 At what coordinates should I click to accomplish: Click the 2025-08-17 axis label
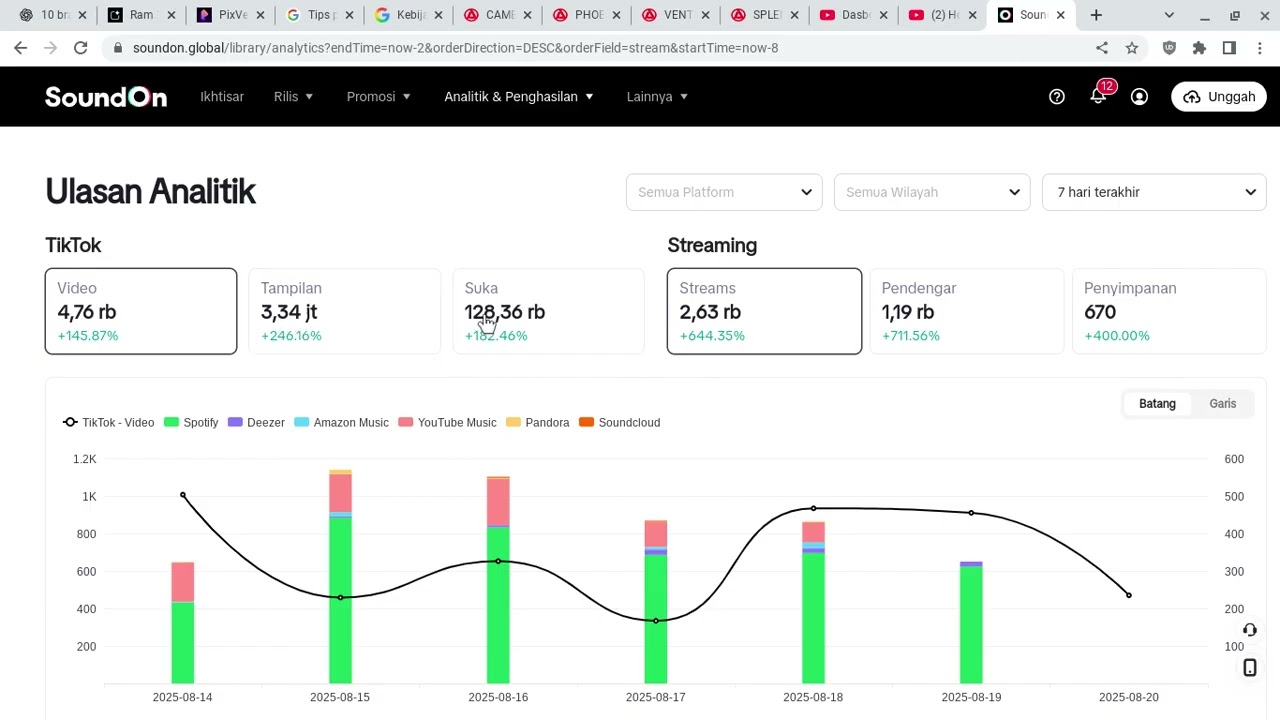[x=656, y=697]
